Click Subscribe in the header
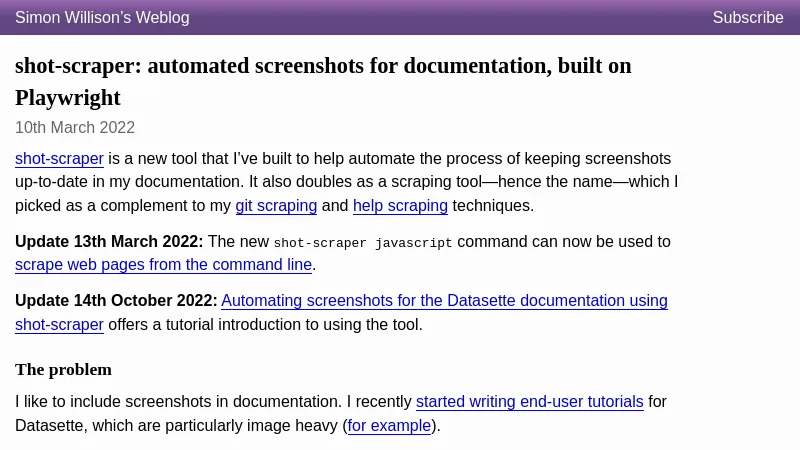Screen dimensions: 800x450 coord(747,17)
